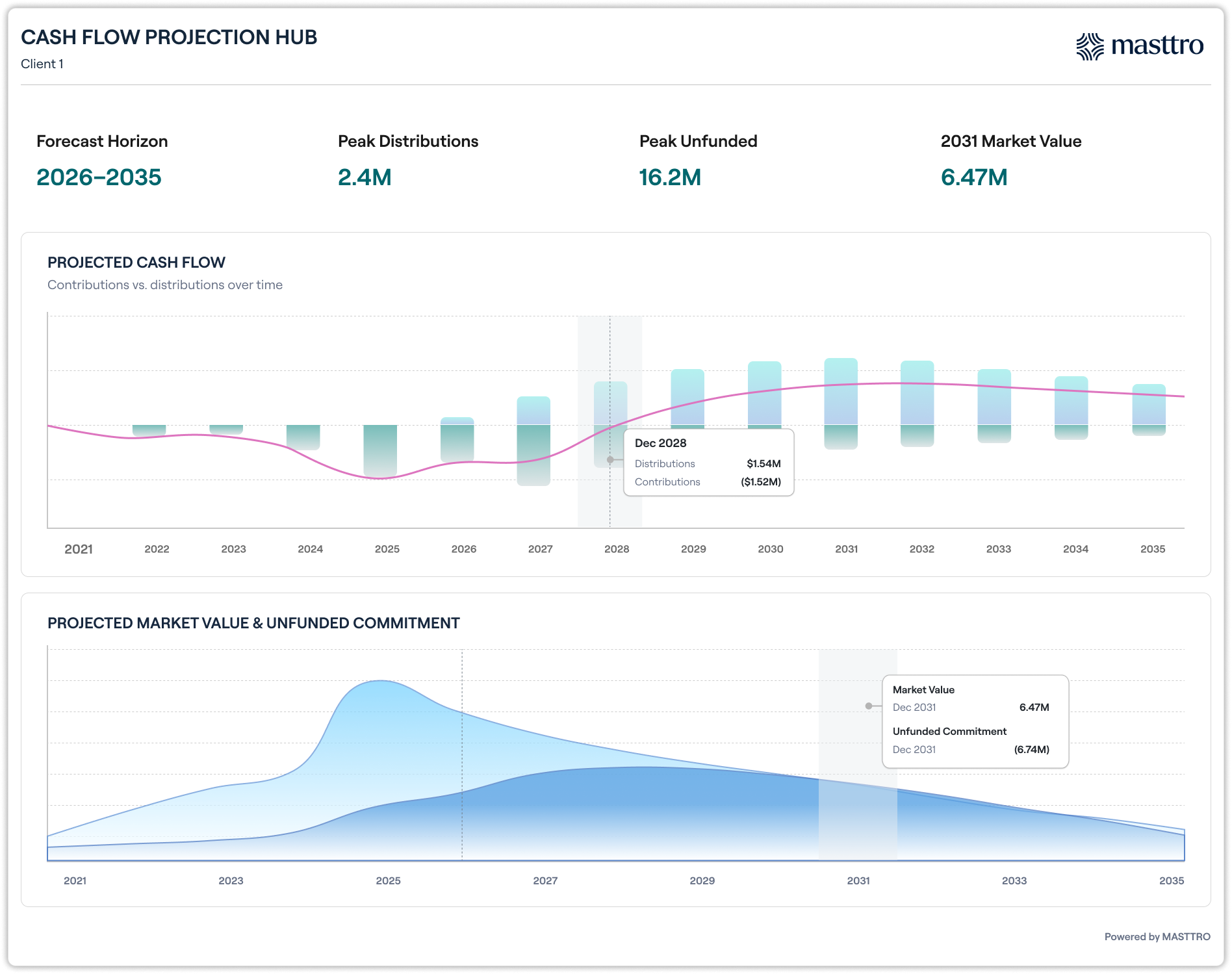Click the Peak Distributions value 2.4M
This screenshot has width=1232, height=974.
click(x=365, y=177)
